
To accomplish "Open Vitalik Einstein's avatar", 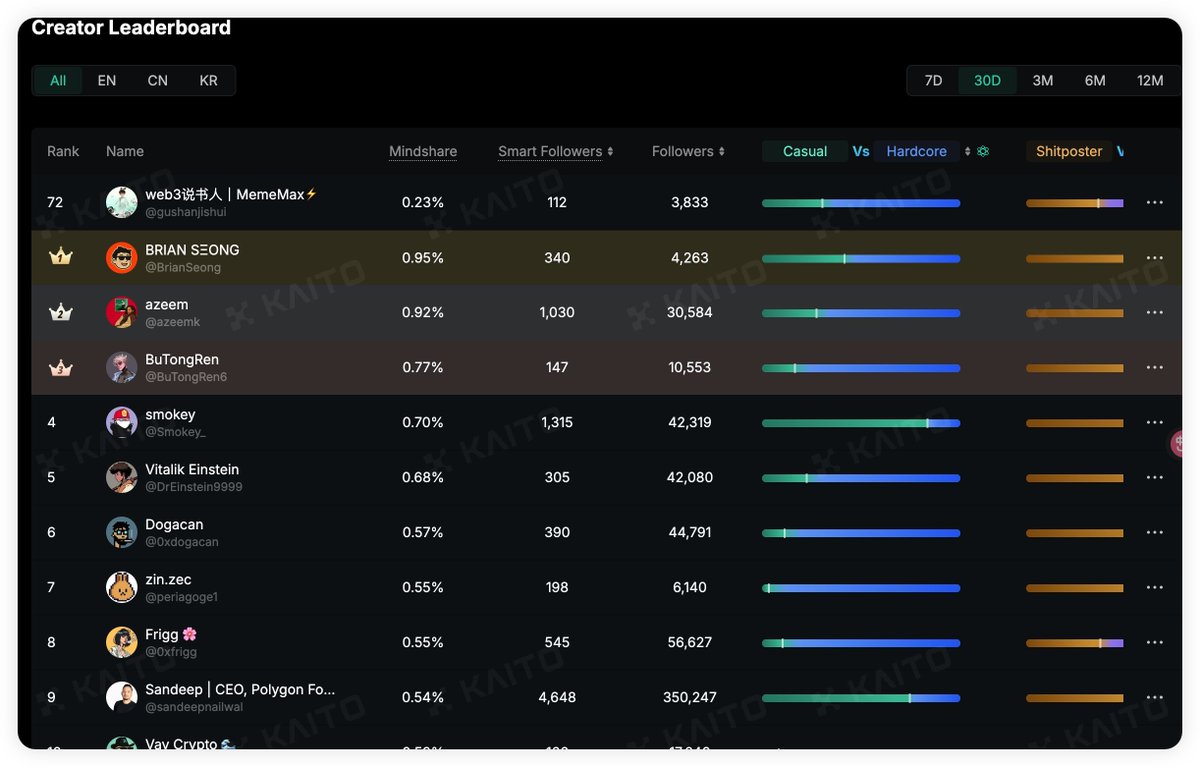I will click(x=122, y=477).
